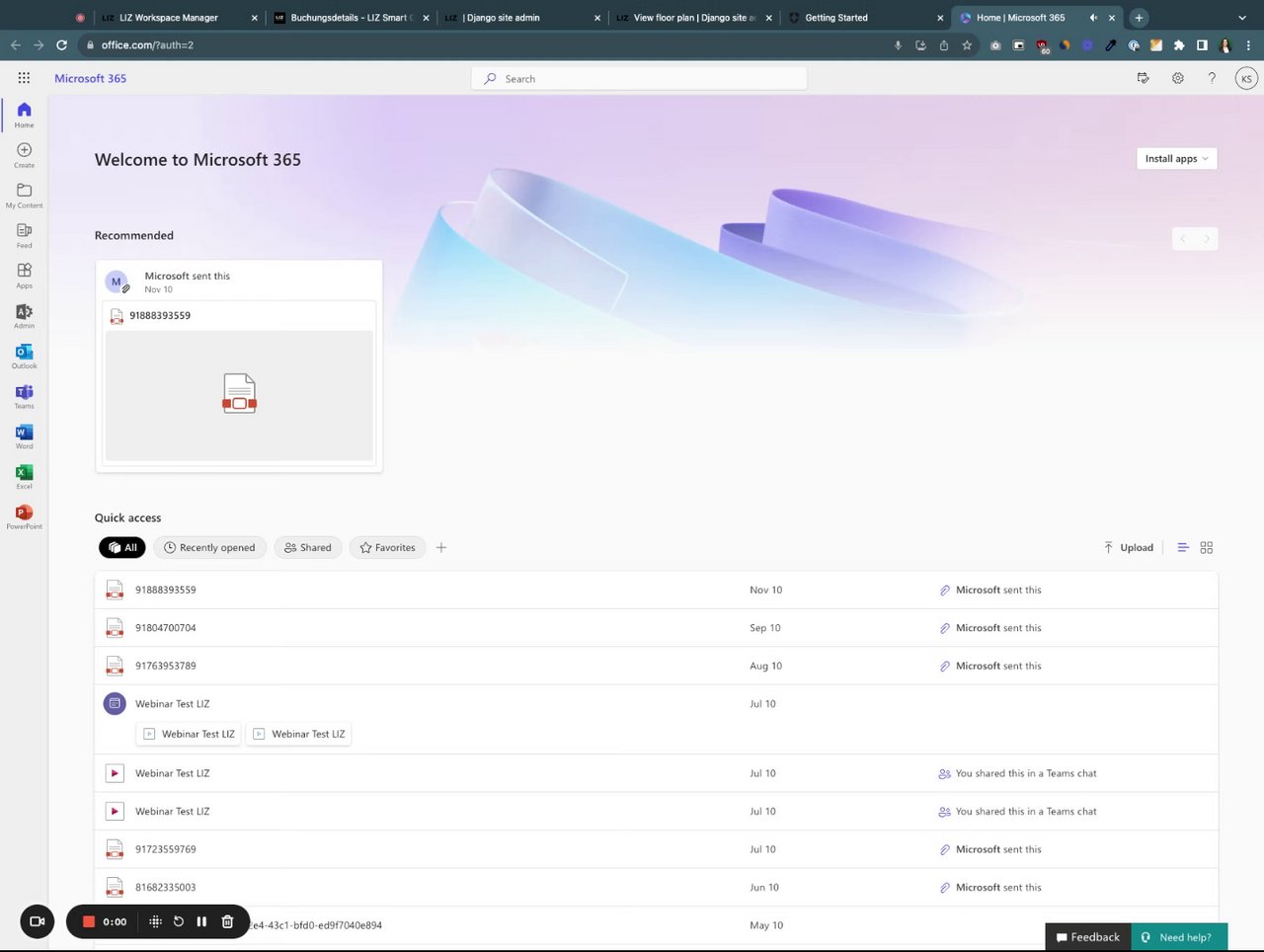1264x952 pixels.
Task: Open first Webinar Test LIZ recording chip
Action: (190, 734)
